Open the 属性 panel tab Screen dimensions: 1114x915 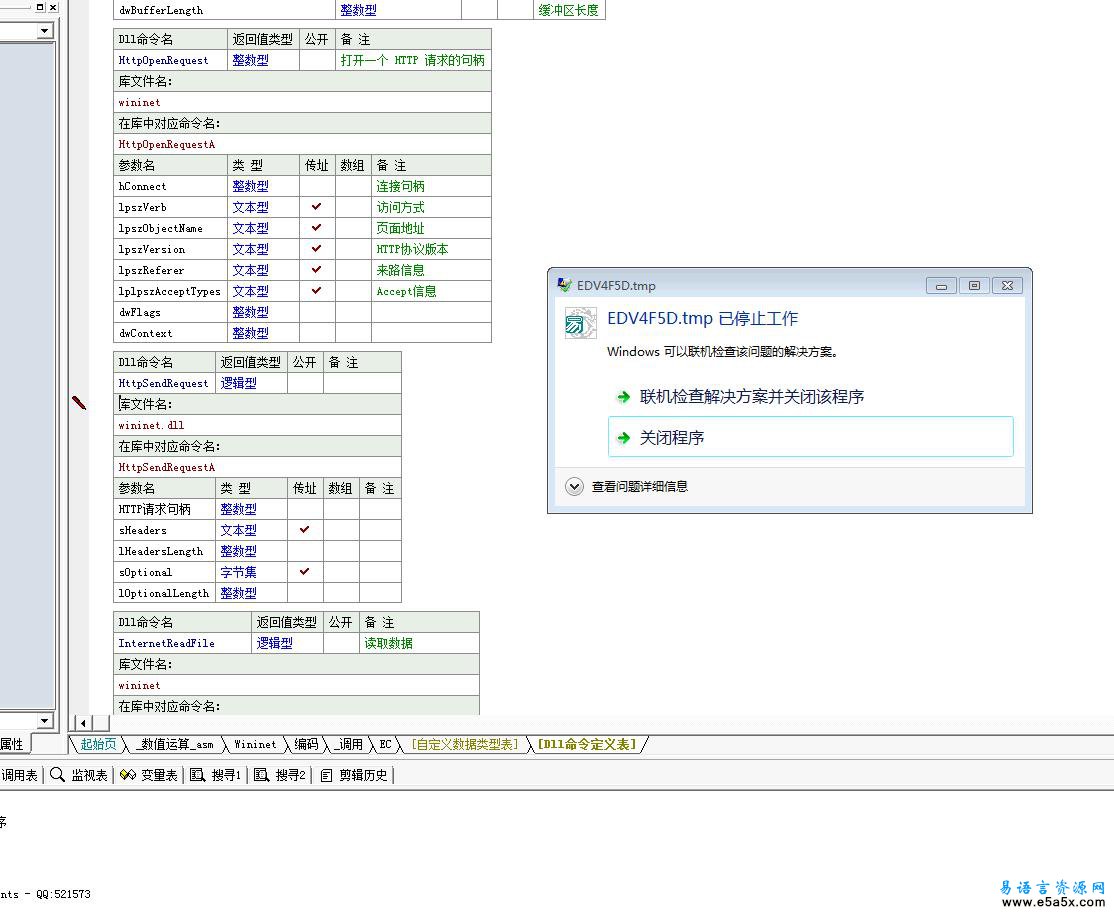[x=12, y=744]
